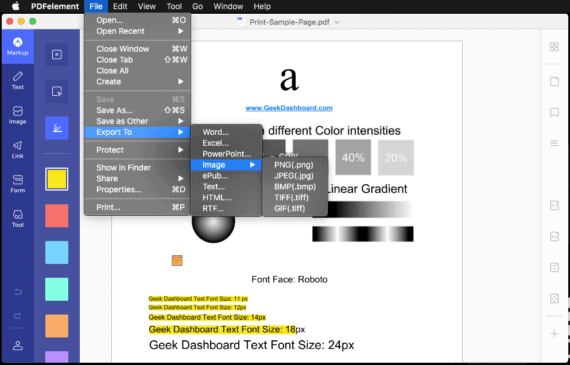
Task: Pick the yellow highlight color
Action: 57,179
